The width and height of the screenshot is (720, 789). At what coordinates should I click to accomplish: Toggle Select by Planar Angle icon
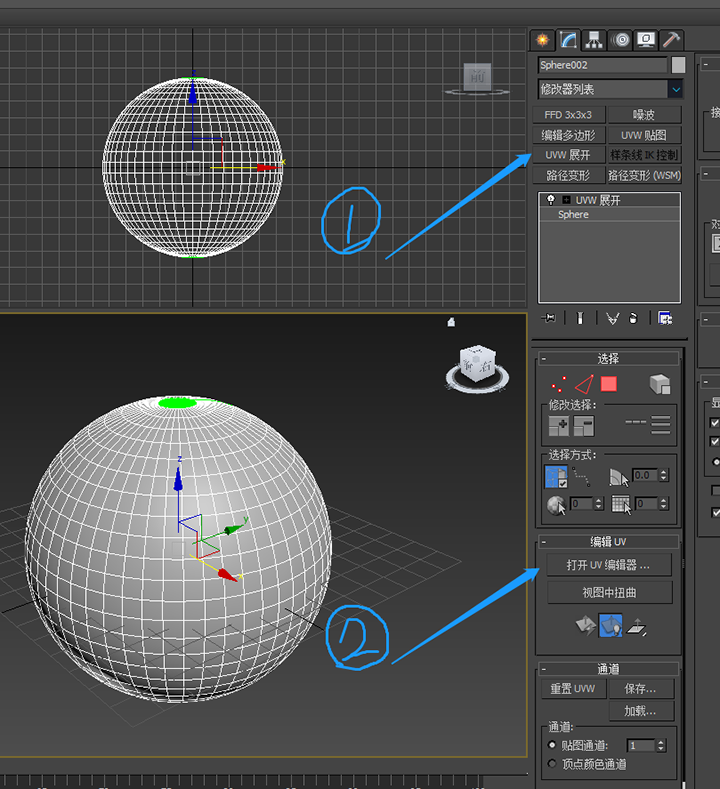619,478
